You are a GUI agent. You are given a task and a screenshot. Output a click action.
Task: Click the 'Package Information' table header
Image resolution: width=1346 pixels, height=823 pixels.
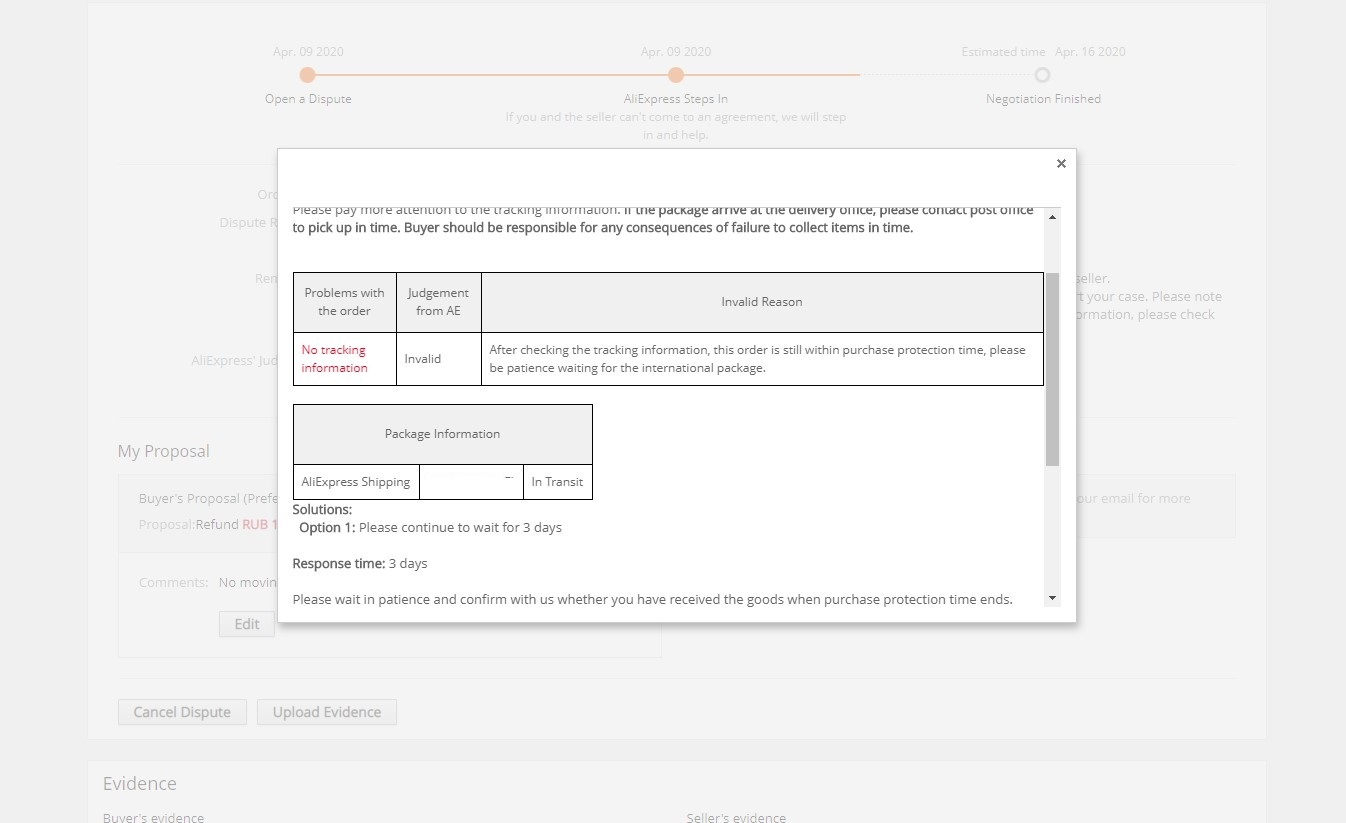pyautogui.click(x=443, y=434)
